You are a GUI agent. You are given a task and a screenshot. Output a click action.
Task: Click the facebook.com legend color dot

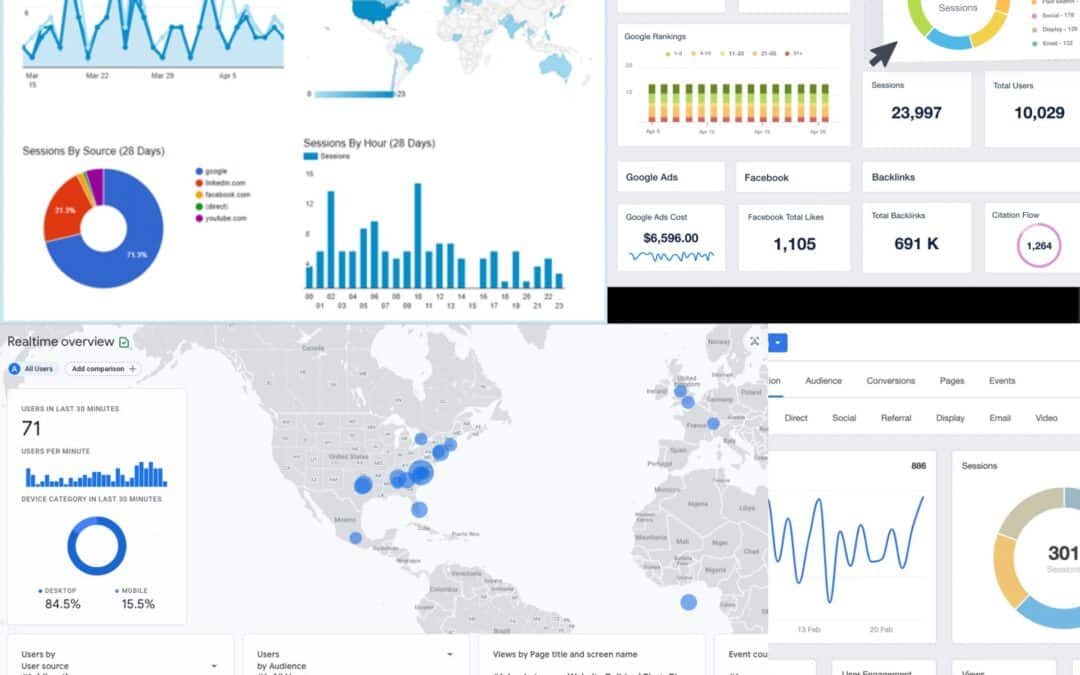pyautogui.click(x=199, y=194)
